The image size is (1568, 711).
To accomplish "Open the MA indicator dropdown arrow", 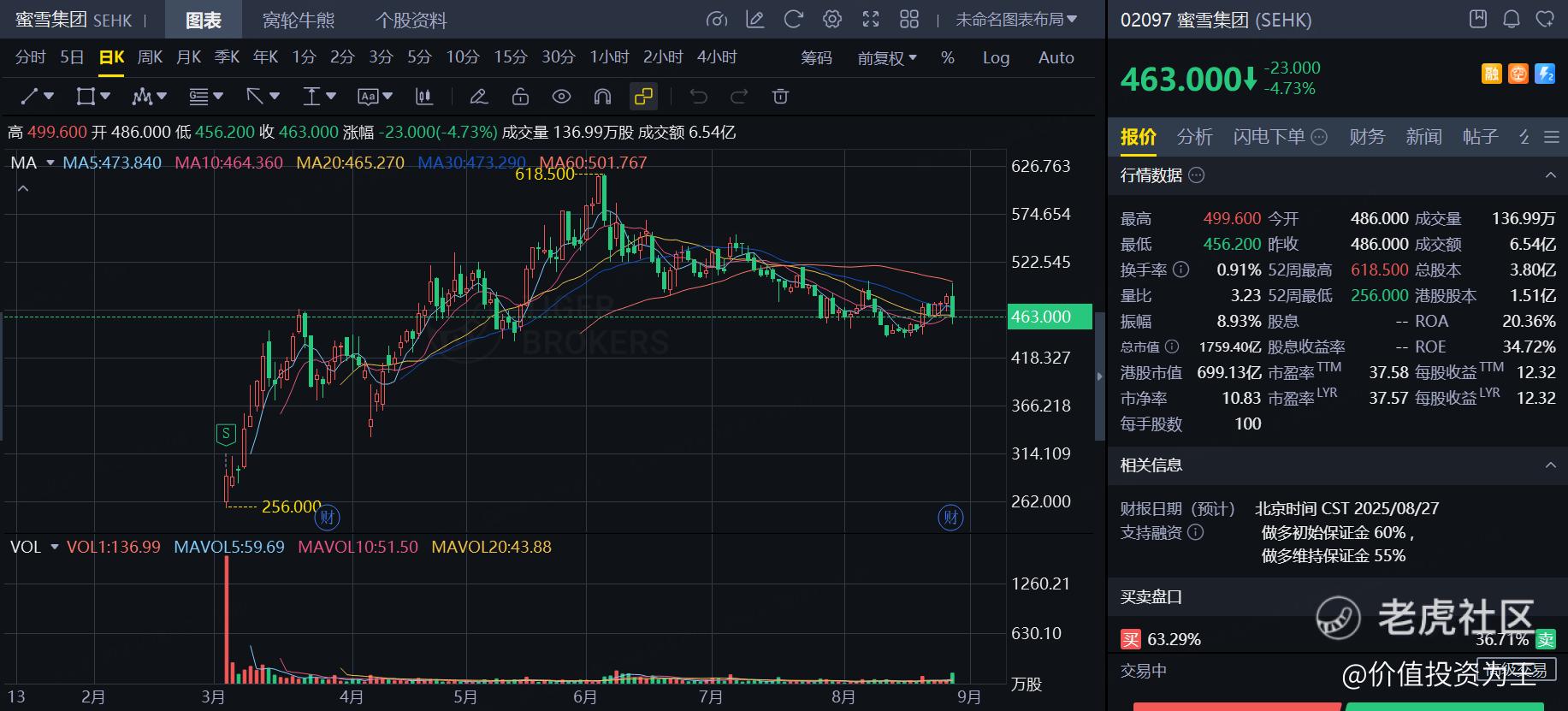I will (x=50, y=163).
